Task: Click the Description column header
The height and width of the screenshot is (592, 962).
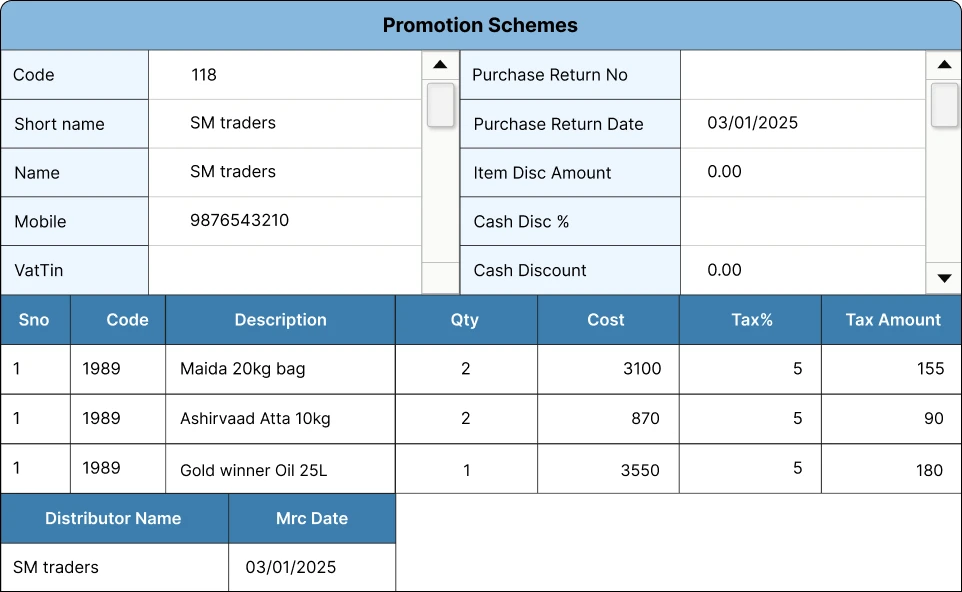Action: point(280,319)
